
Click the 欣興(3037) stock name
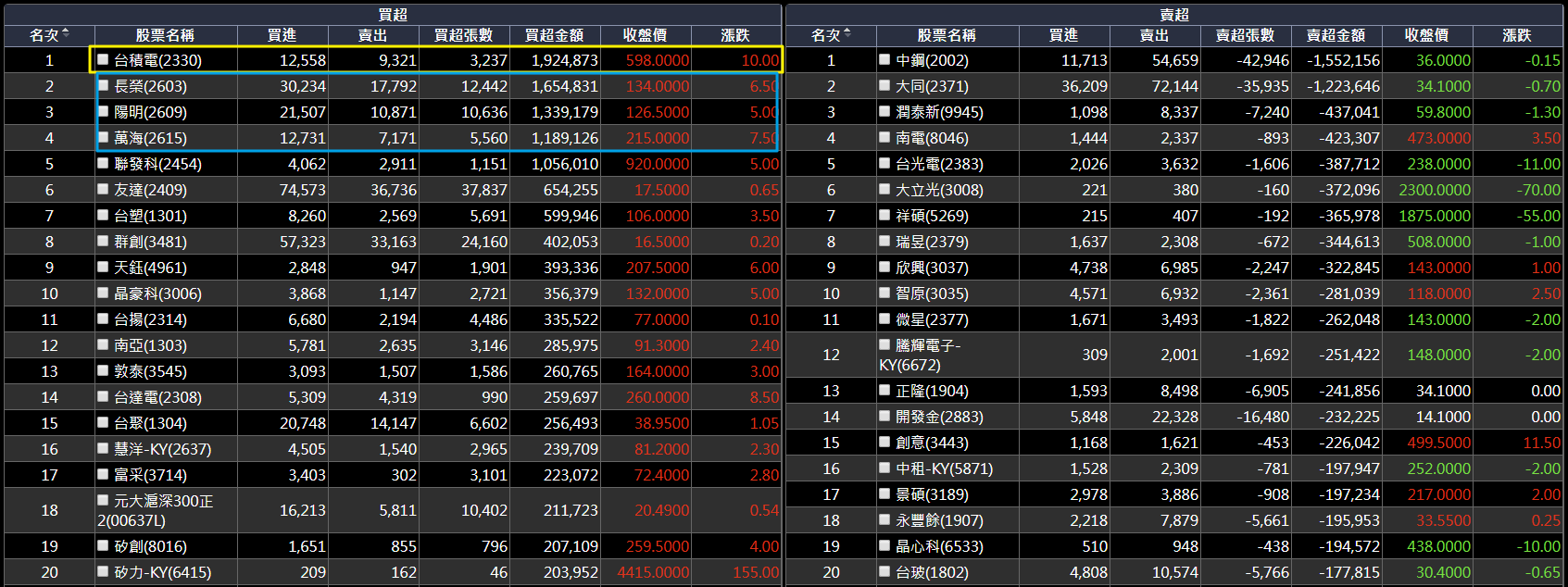(x=932, y=268)
